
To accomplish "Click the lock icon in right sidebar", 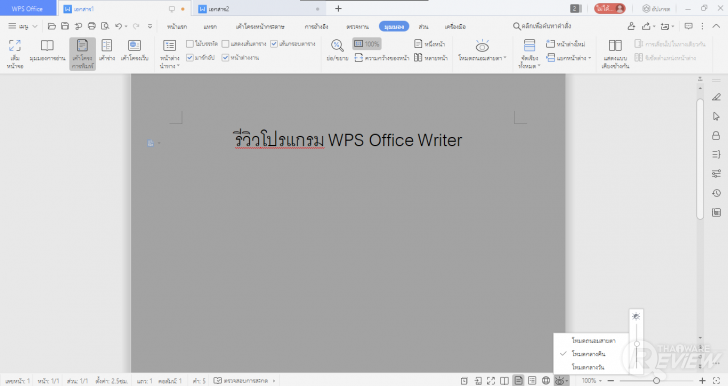I will [x=716, y=135].
